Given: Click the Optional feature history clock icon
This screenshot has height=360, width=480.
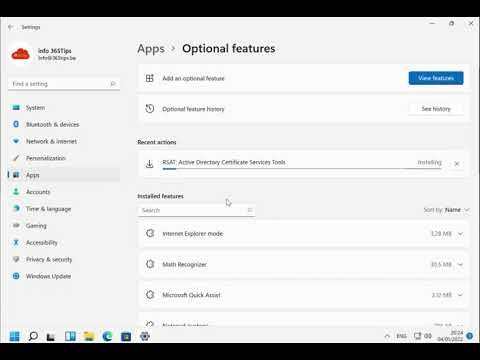Looking at the screenshot, I should coord(150,109).
